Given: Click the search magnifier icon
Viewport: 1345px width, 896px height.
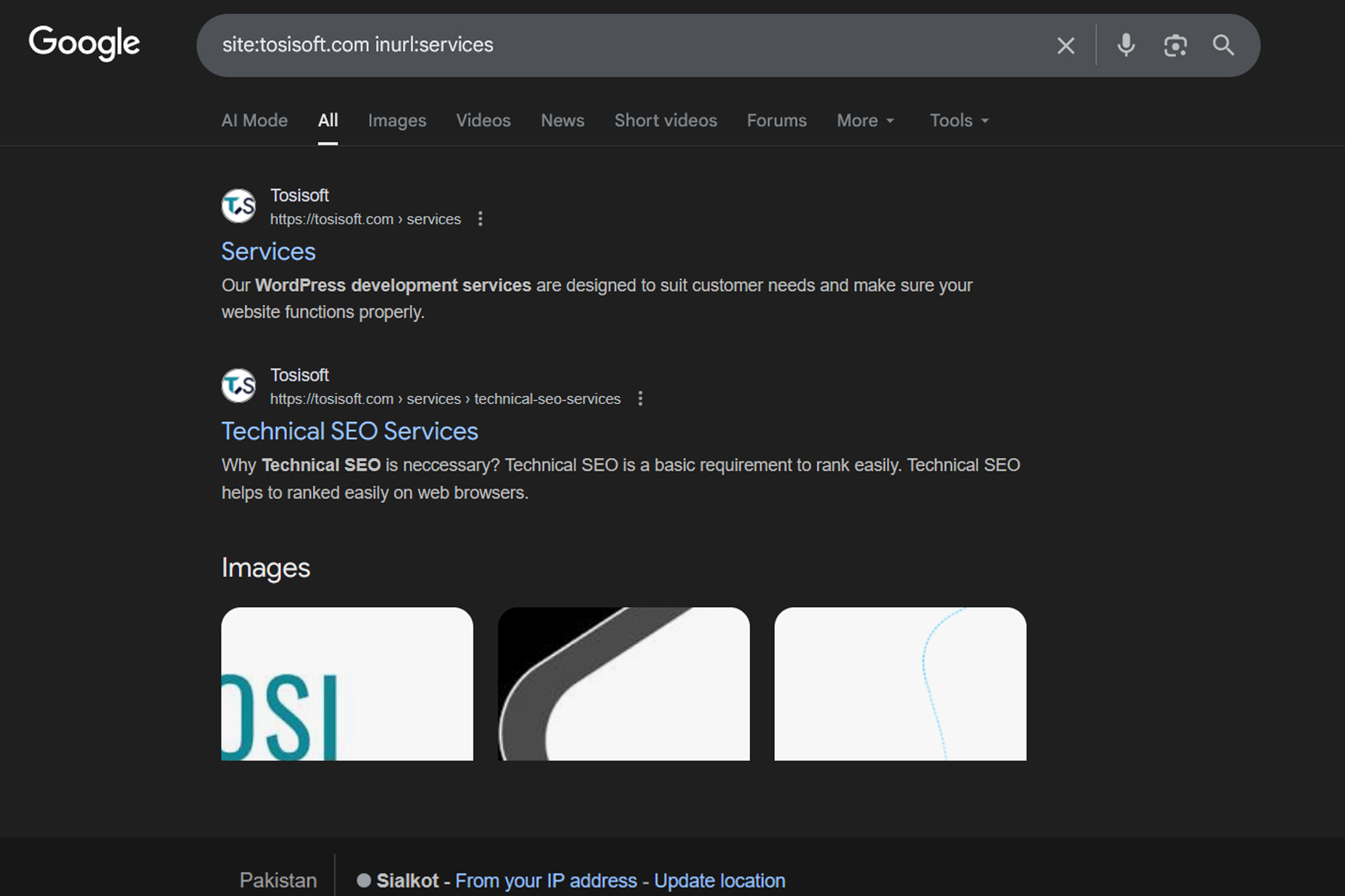Looking at the screenshot, I should tap(1224, 45).
